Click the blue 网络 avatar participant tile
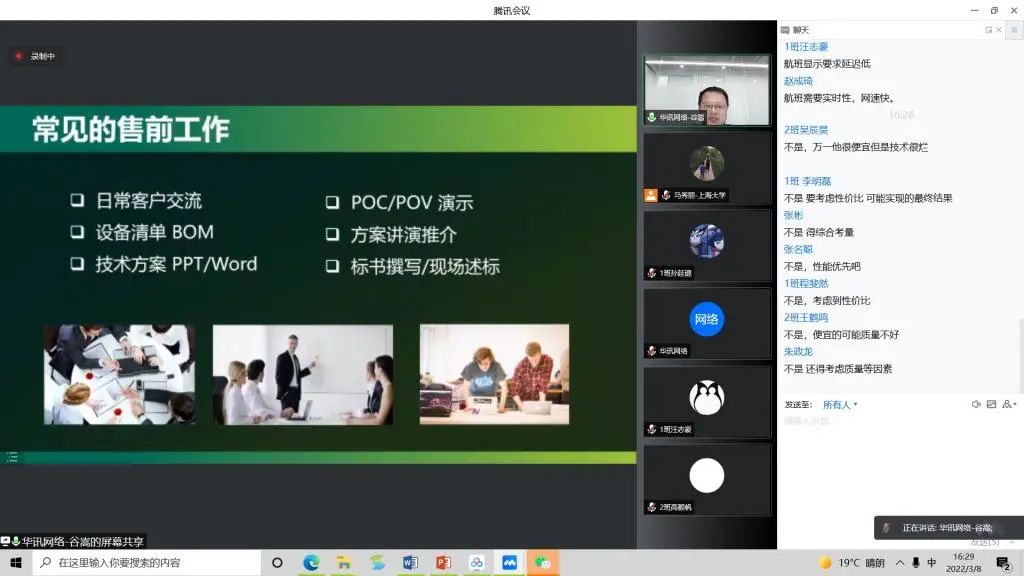This screenshot has width=1024, height=576. (706, 322)
